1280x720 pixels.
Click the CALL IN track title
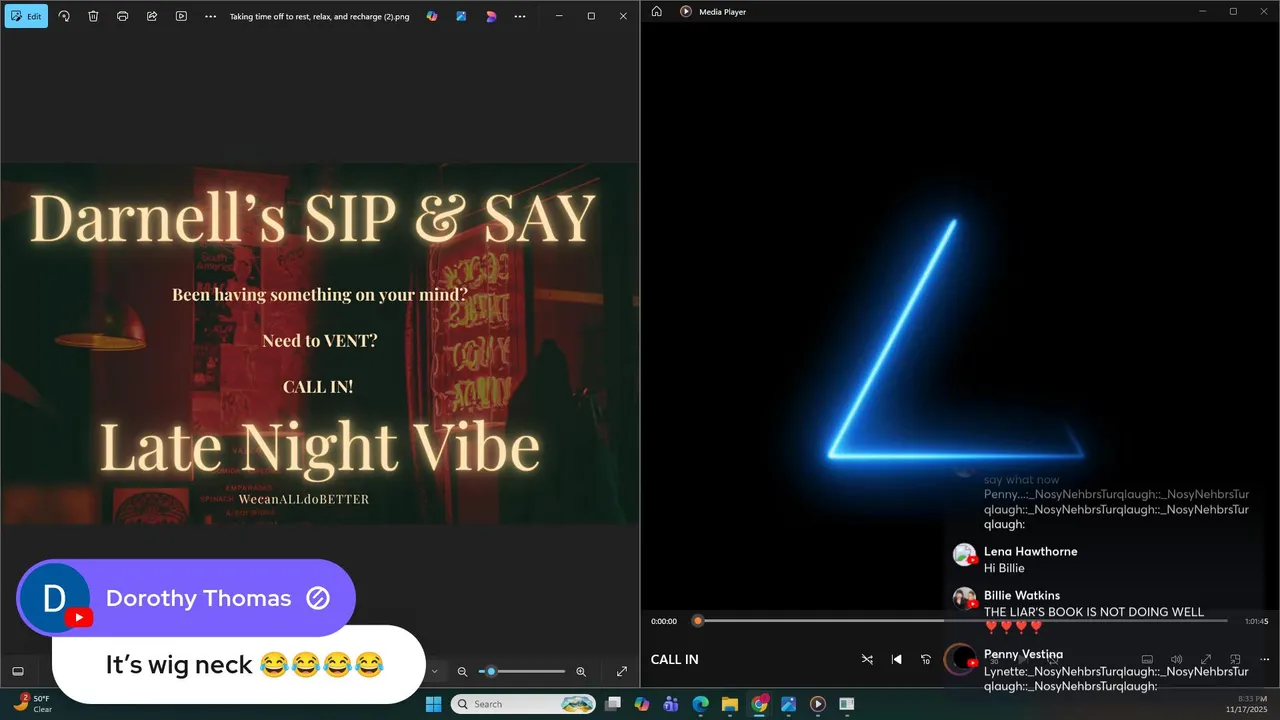(675, 659)
